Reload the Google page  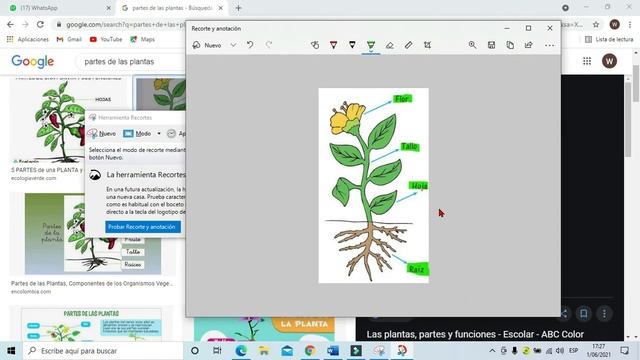click(x=40, y=24)
